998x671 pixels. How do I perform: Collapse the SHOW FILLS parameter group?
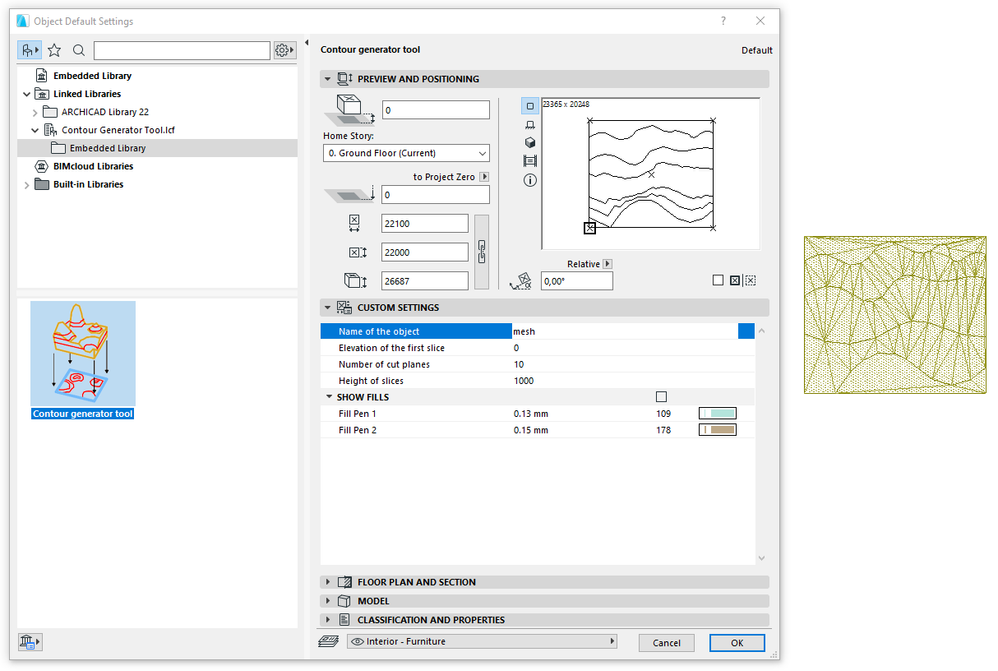pyautogui.click(x=329, y=397)
